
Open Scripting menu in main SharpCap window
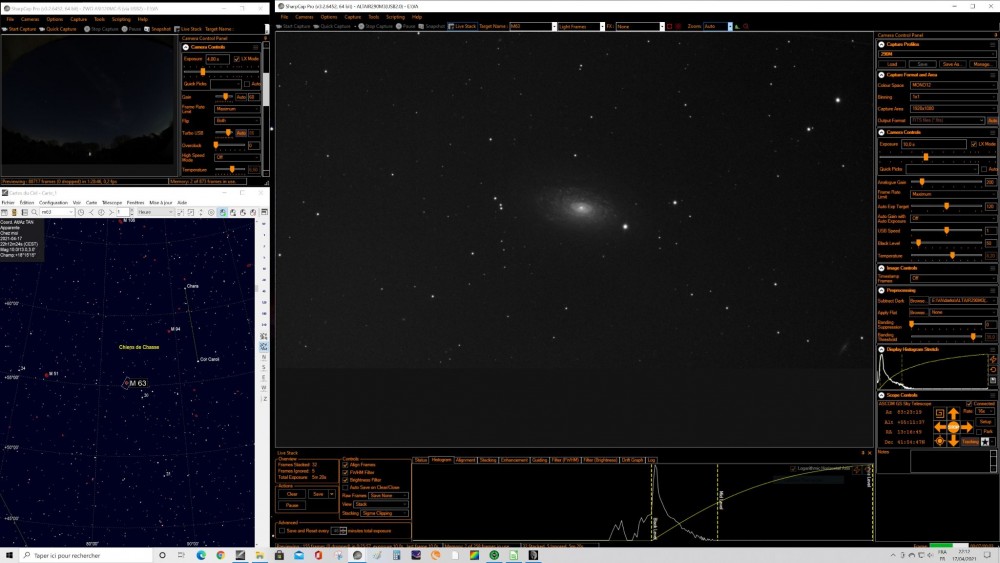click(x=395, y=17)
